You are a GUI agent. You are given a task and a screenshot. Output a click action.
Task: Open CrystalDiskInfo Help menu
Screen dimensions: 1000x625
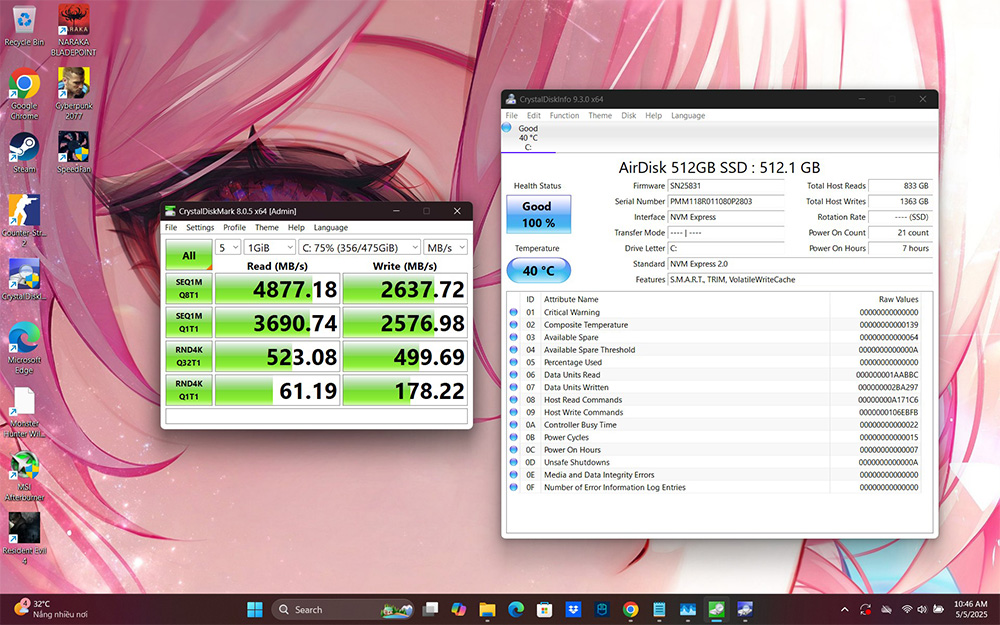coord(653,115)
